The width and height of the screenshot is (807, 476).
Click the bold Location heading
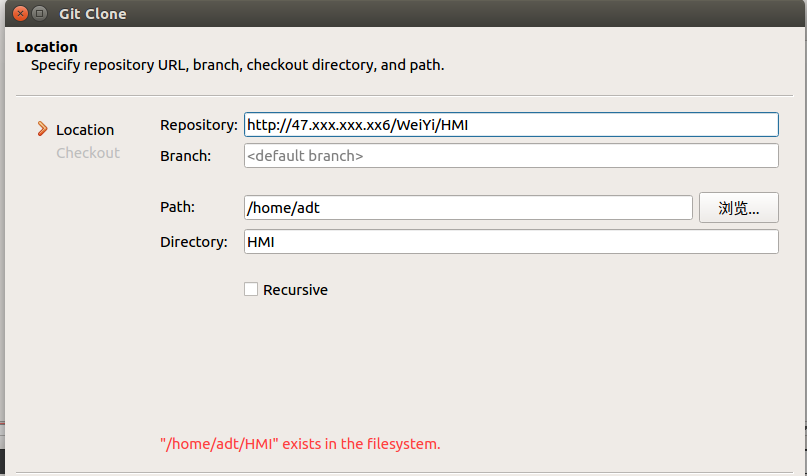click(47, 47)
